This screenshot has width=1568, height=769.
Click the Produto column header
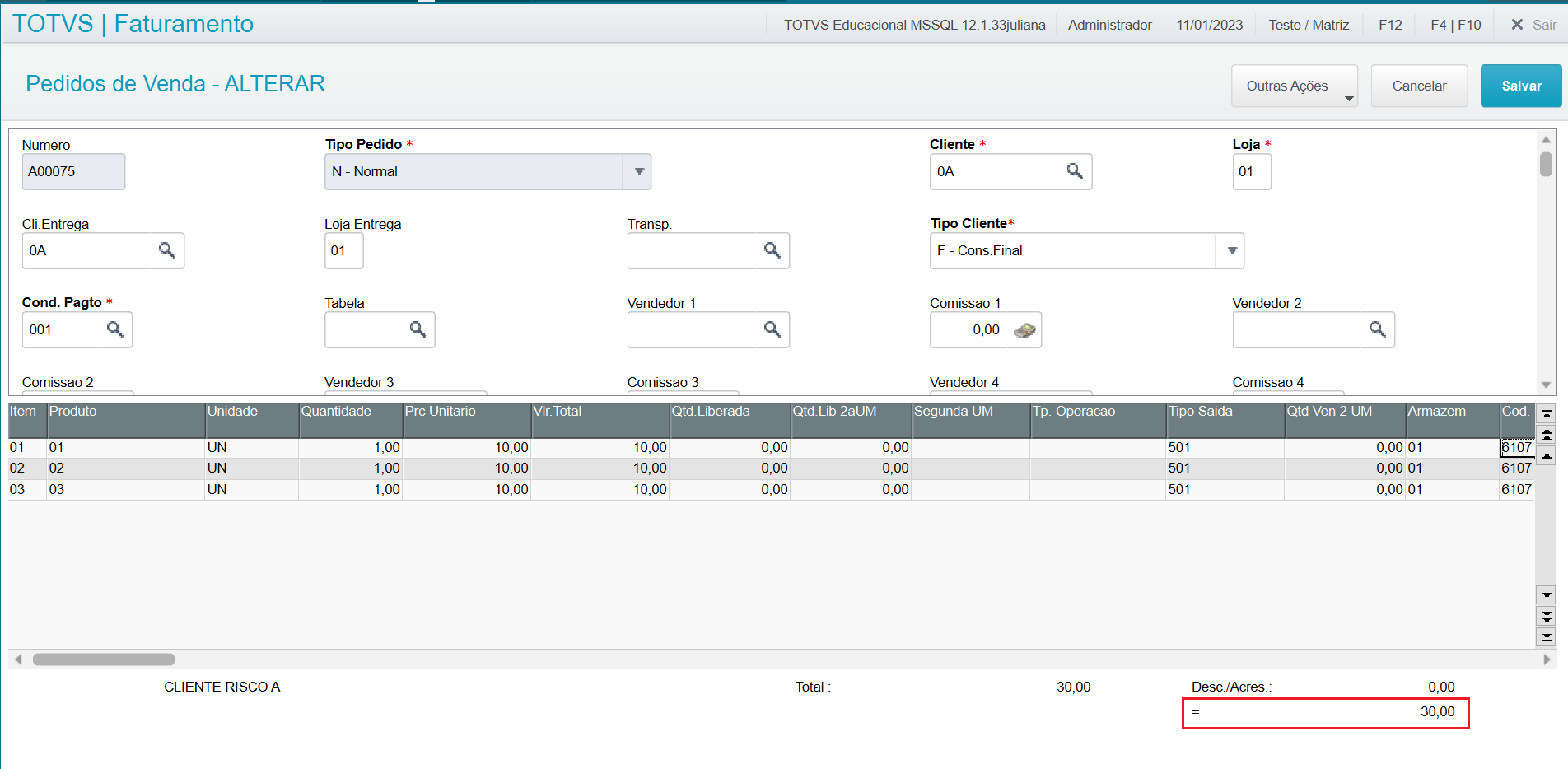[125, 420]
